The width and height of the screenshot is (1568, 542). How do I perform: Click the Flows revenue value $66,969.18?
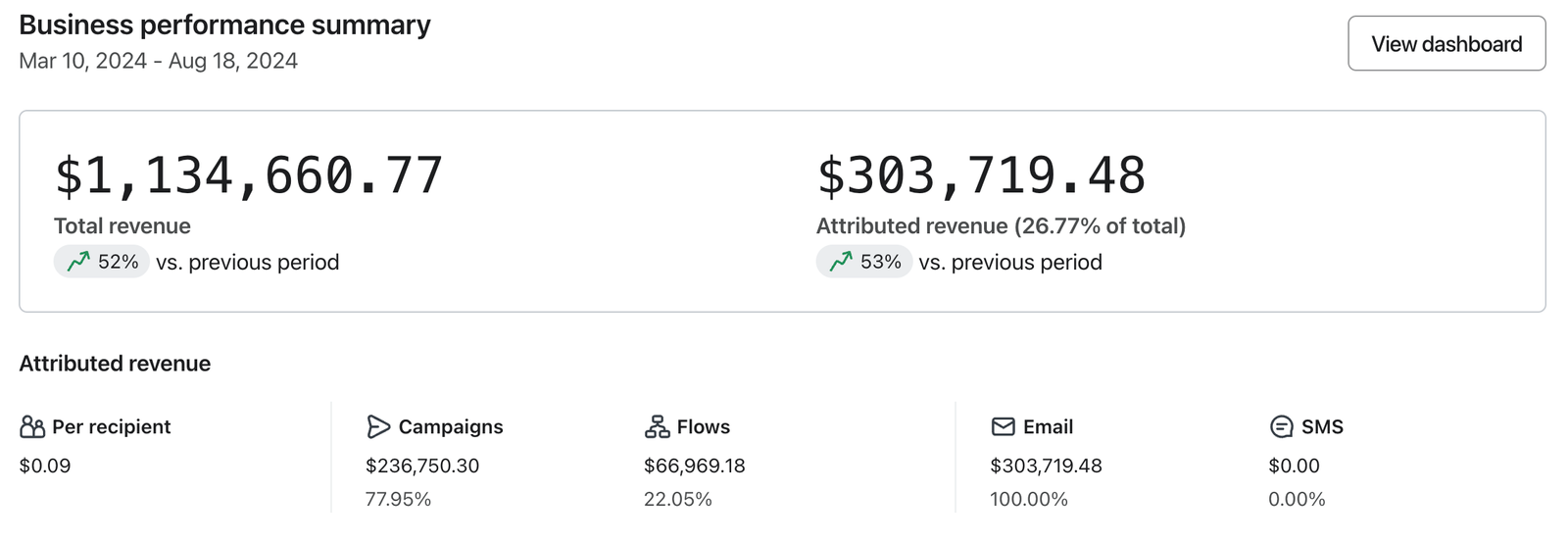[x=694, y=466]
